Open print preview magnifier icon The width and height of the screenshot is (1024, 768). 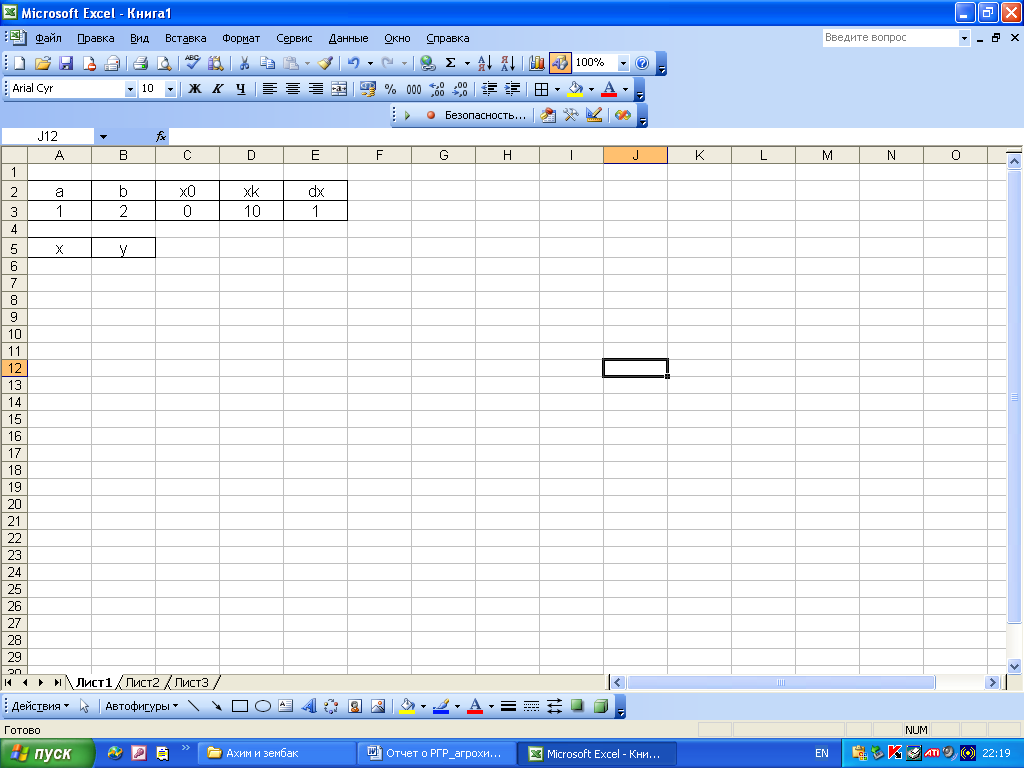click(x=163, y=63)
